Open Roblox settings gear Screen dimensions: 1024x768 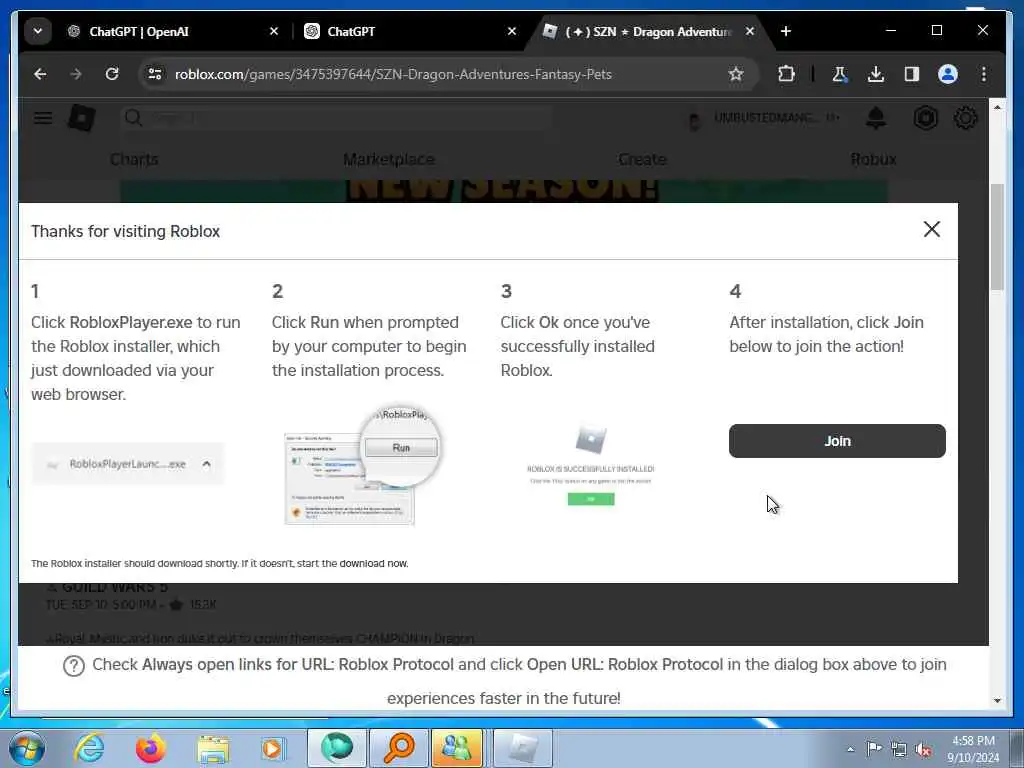pos(965,118)
